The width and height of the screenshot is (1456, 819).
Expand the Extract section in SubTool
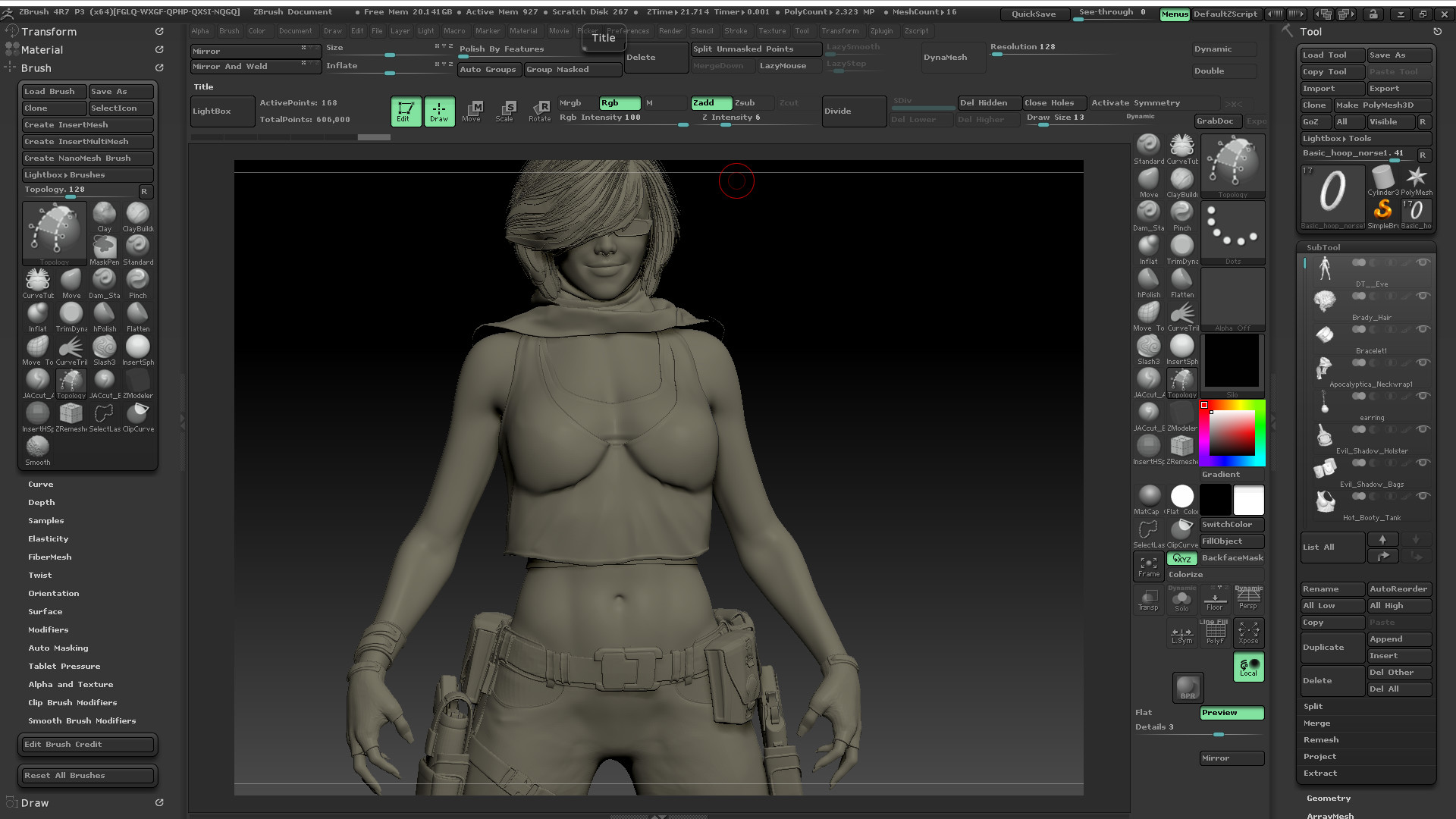pyautogui.click(x=1320, y=773)
